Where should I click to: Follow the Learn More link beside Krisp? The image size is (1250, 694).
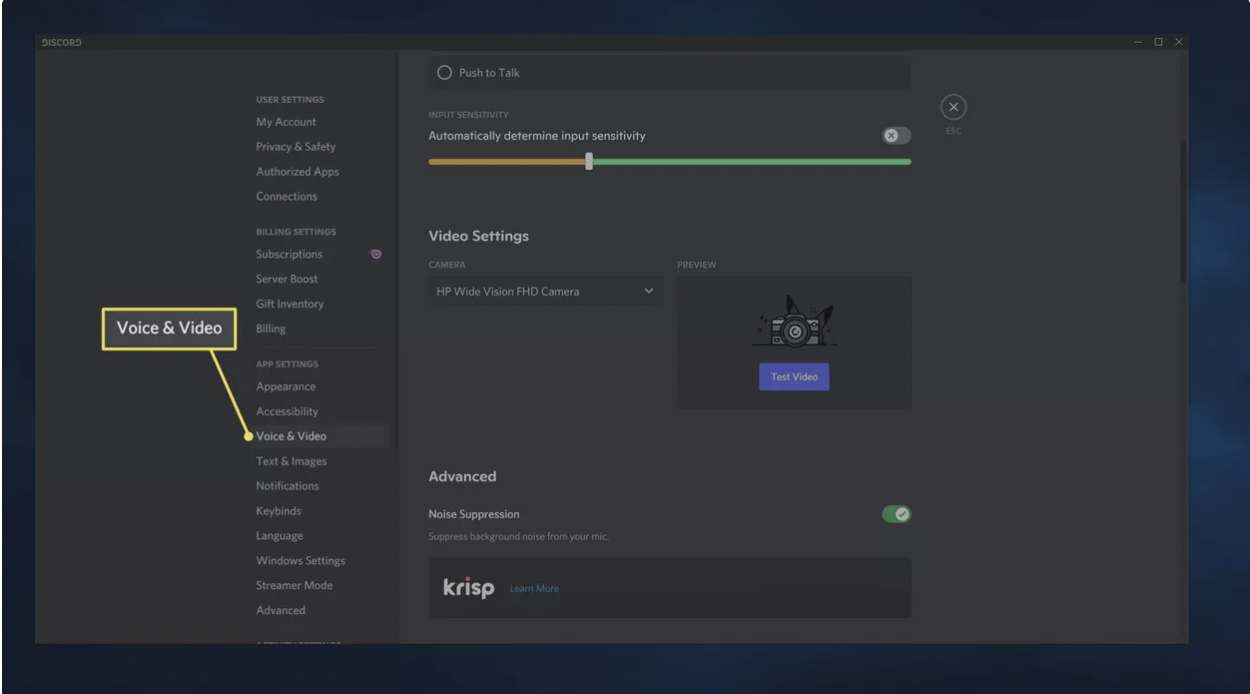tap(534, 589)
